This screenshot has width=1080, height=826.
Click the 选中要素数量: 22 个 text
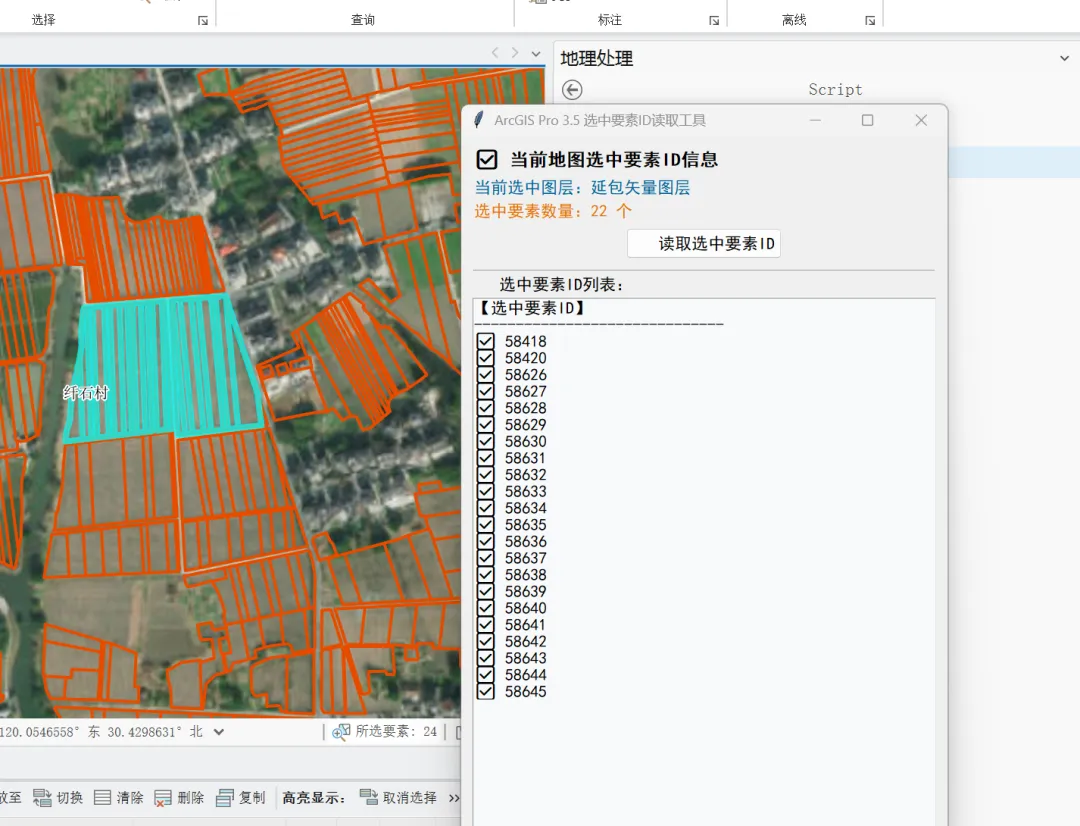552,211
